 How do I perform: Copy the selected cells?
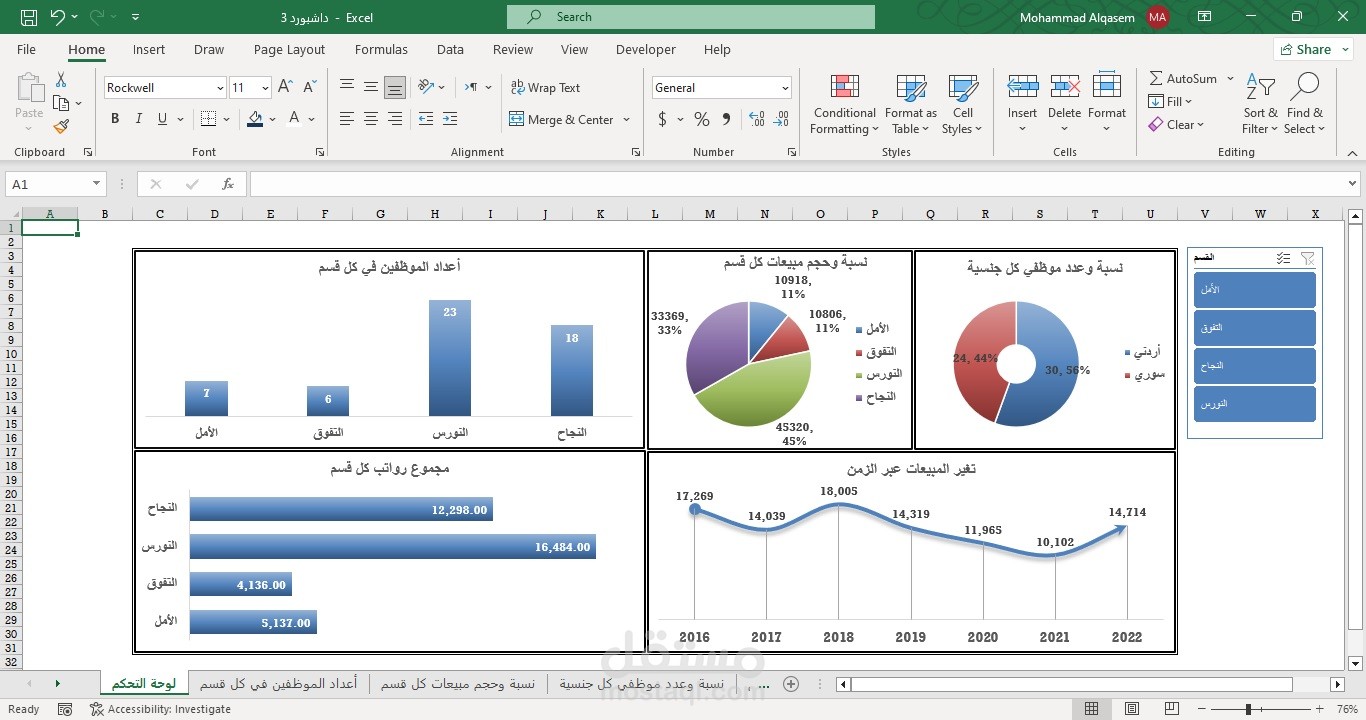click(61, 103)
